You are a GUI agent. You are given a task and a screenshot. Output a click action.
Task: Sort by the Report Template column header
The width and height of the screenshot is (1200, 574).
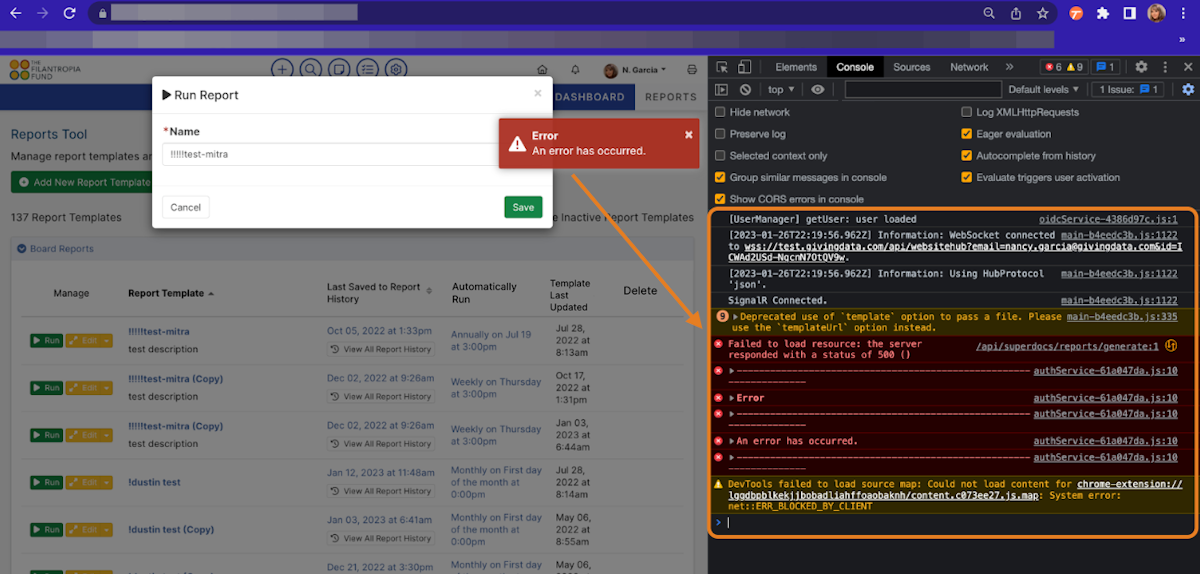click(x=171, y=293)
